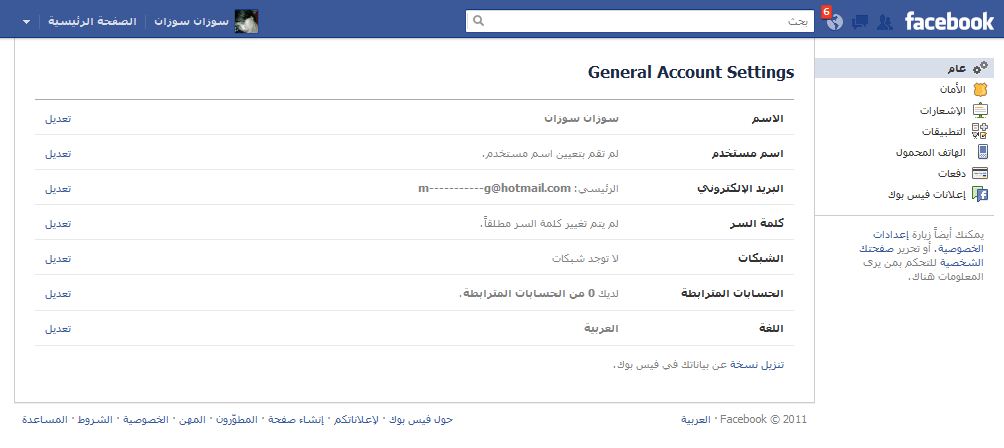This screenshot has height=448, width=1004.
Task: Click the profile picture thumbnail
Action: pos(246,21)
